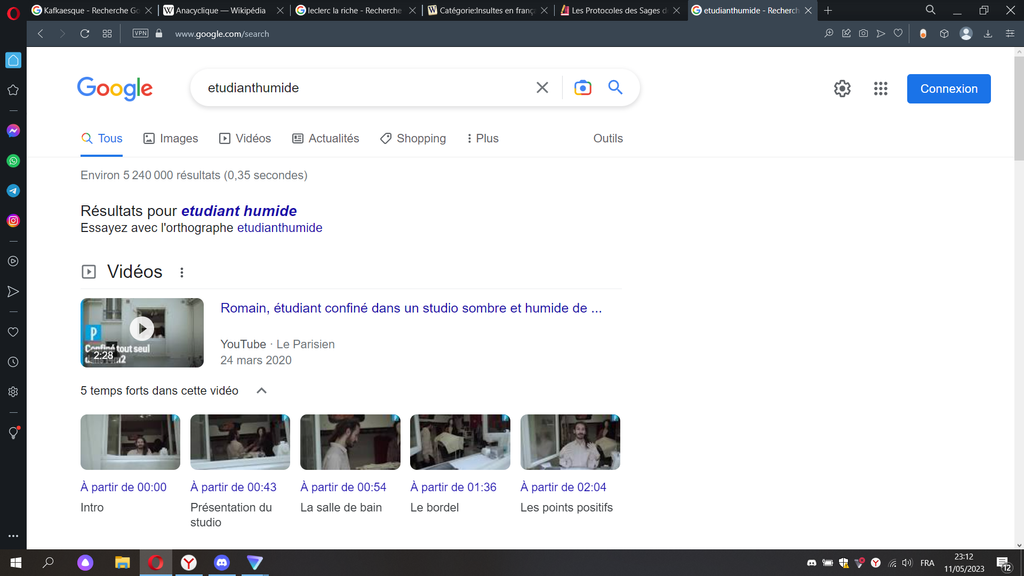Reload the current page
This screenshot has width=1024, height=576.
tap(85, 33)
